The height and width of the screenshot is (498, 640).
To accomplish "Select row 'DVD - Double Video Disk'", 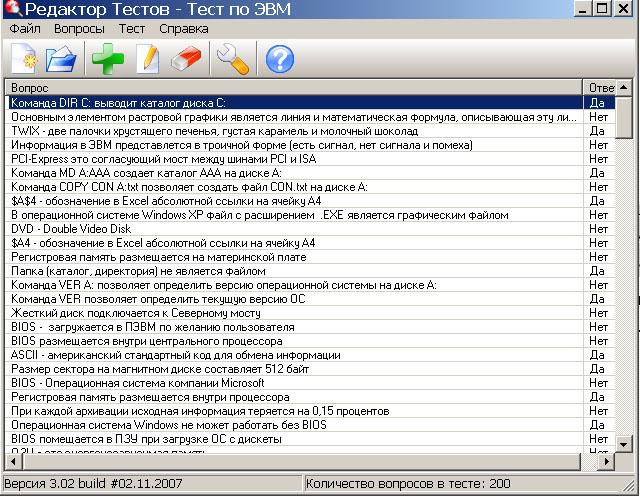I will (310, 229).
